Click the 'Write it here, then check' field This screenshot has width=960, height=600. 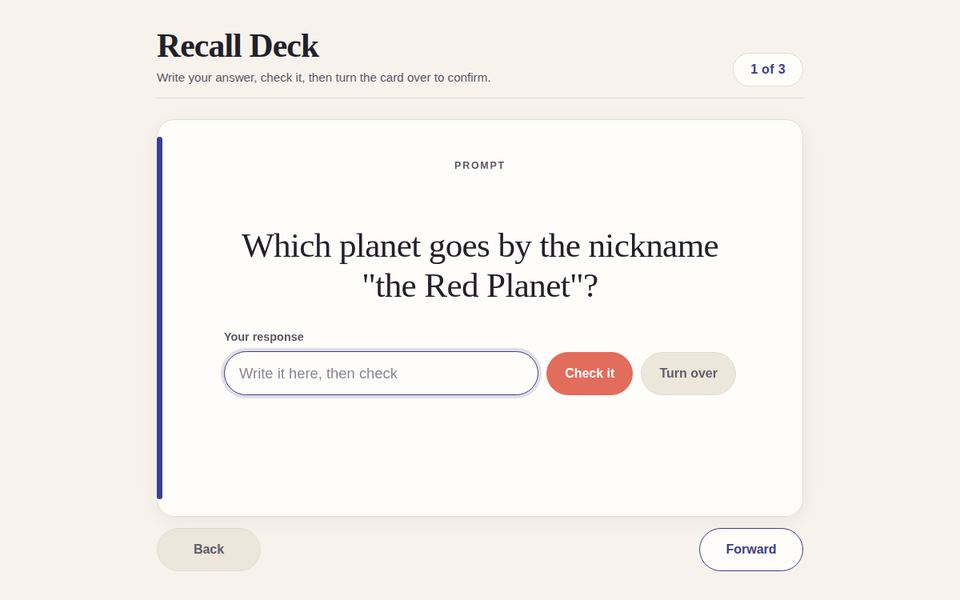click(x=381, y=373)
